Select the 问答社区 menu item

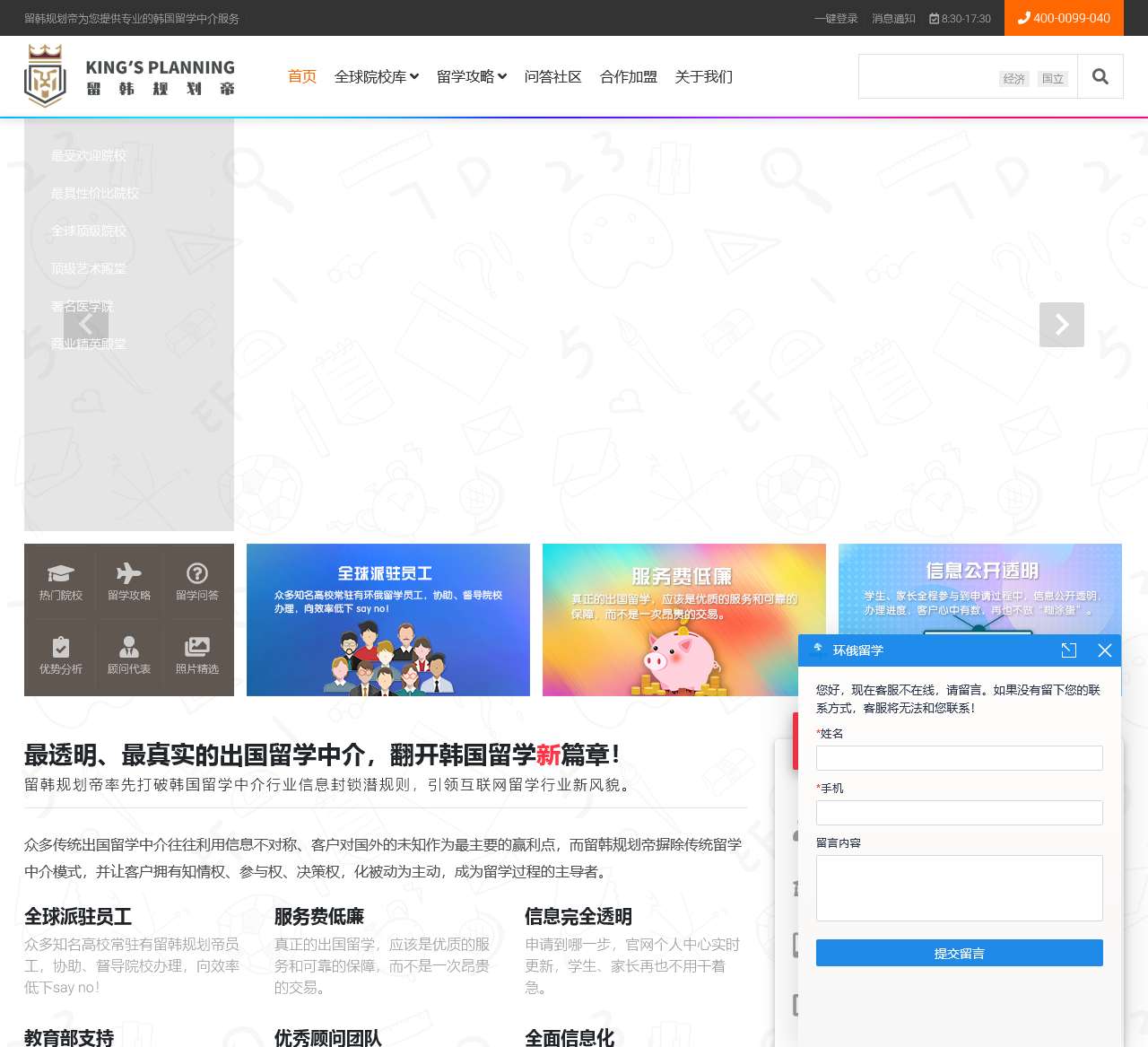552,77
